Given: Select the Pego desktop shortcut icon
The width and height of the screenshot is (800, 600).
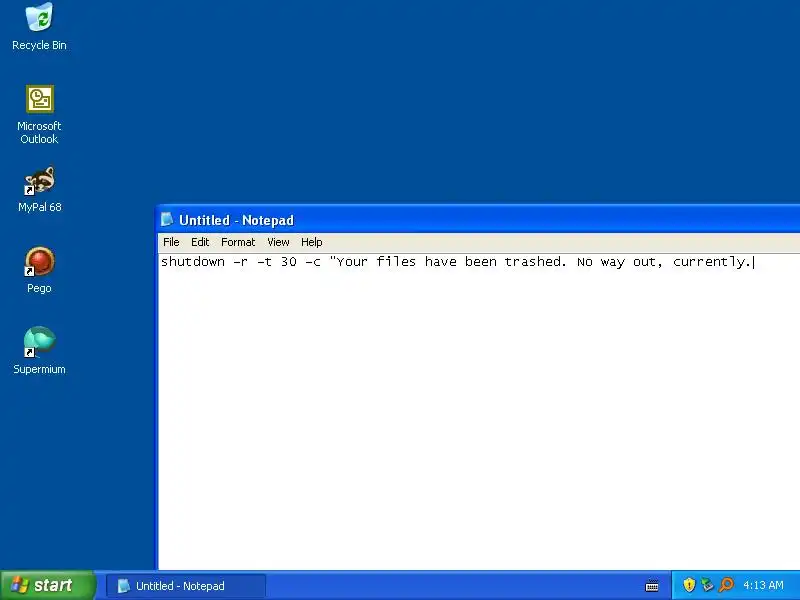Looking at the screenshot, I should coord(39,270).
